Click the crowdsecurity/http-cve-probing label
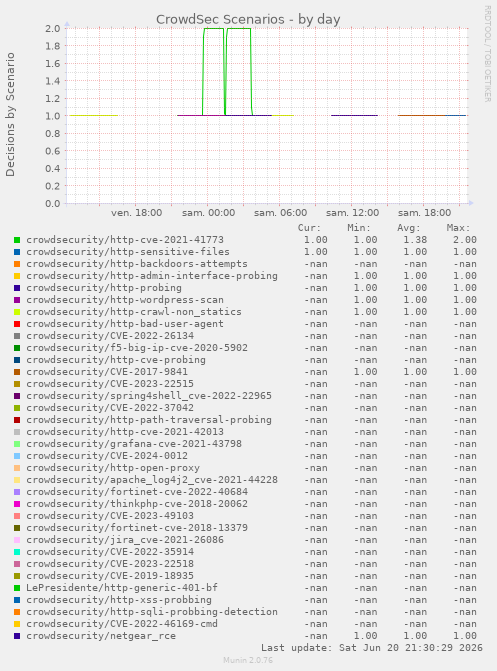The height and width of the screenshot is (671, 497). coord(116,360)
